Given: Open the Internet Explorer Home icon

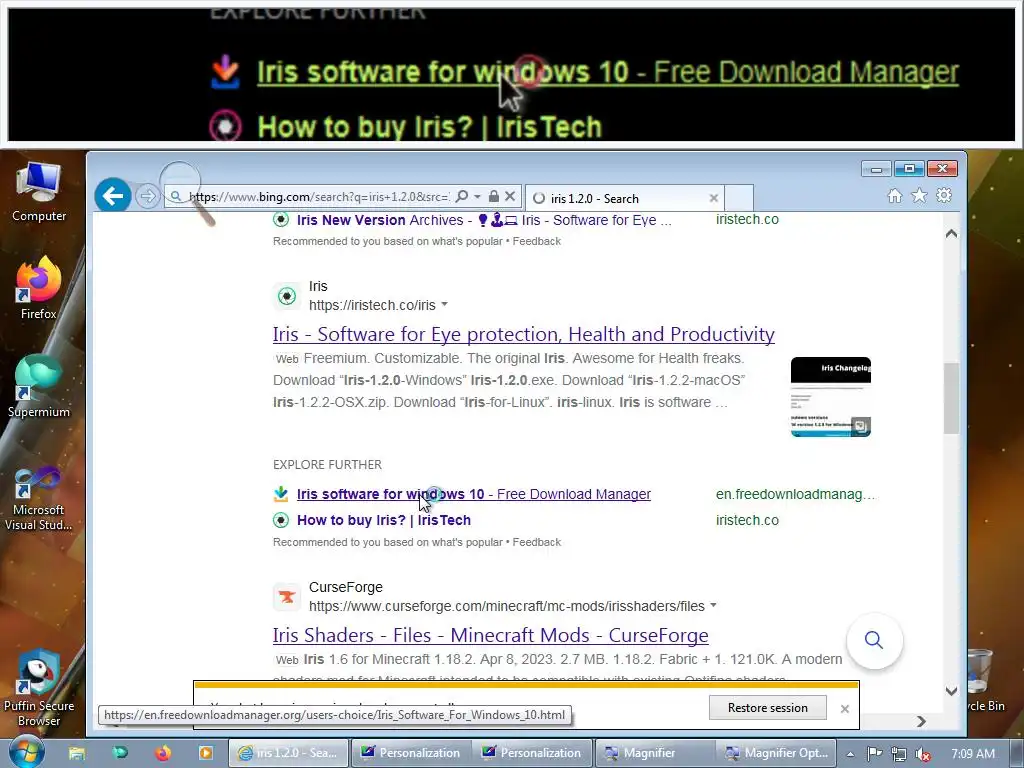Looking at the screenshot, I should (895, 195).
